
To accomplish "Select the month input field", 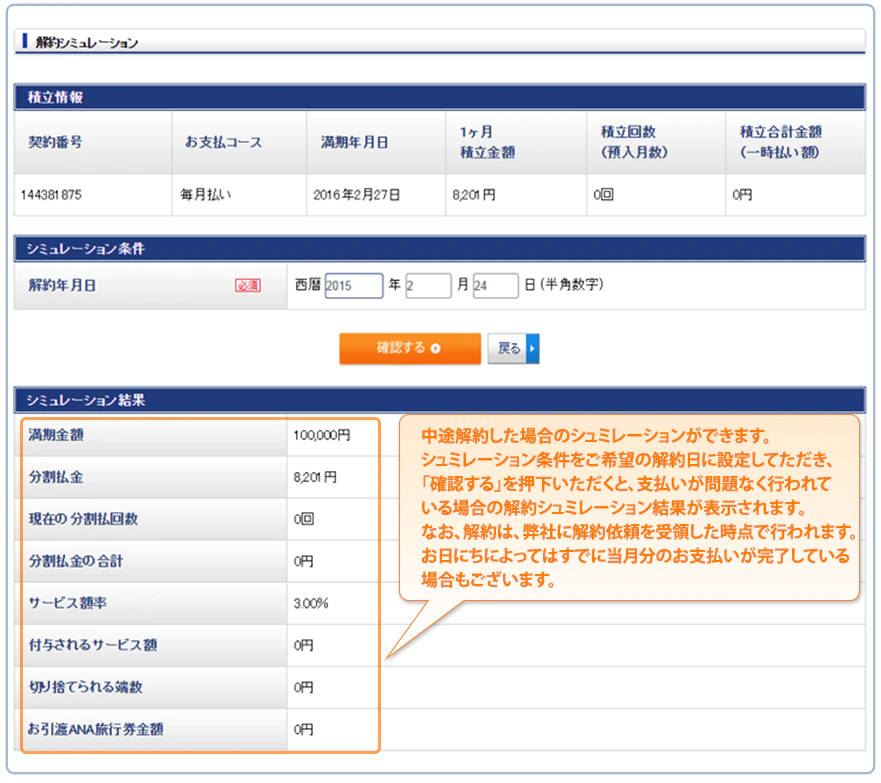I will [428, 286].
